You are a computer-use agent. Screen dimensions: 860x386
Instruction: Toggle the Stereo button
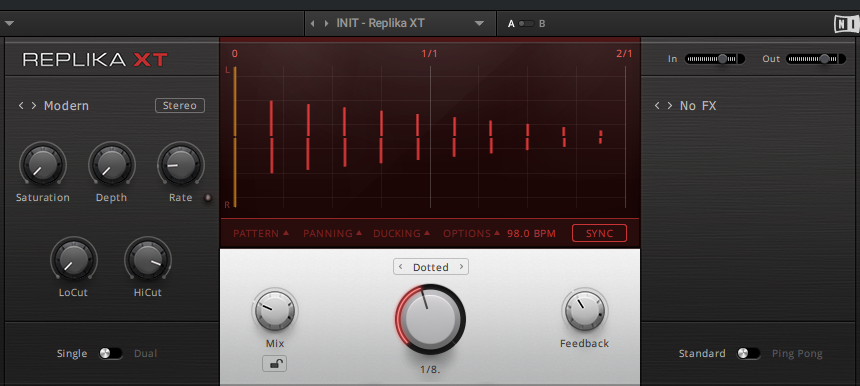(180, 105)
